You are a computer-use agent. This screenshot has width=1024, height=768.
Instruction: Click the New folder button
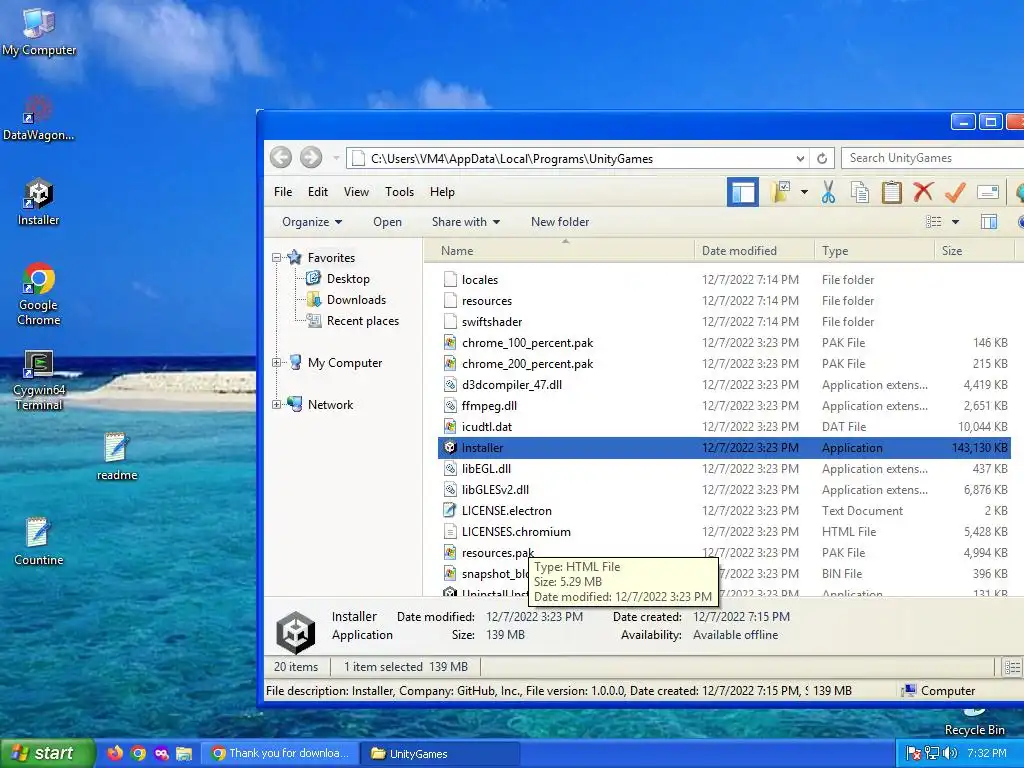(560, 222)
